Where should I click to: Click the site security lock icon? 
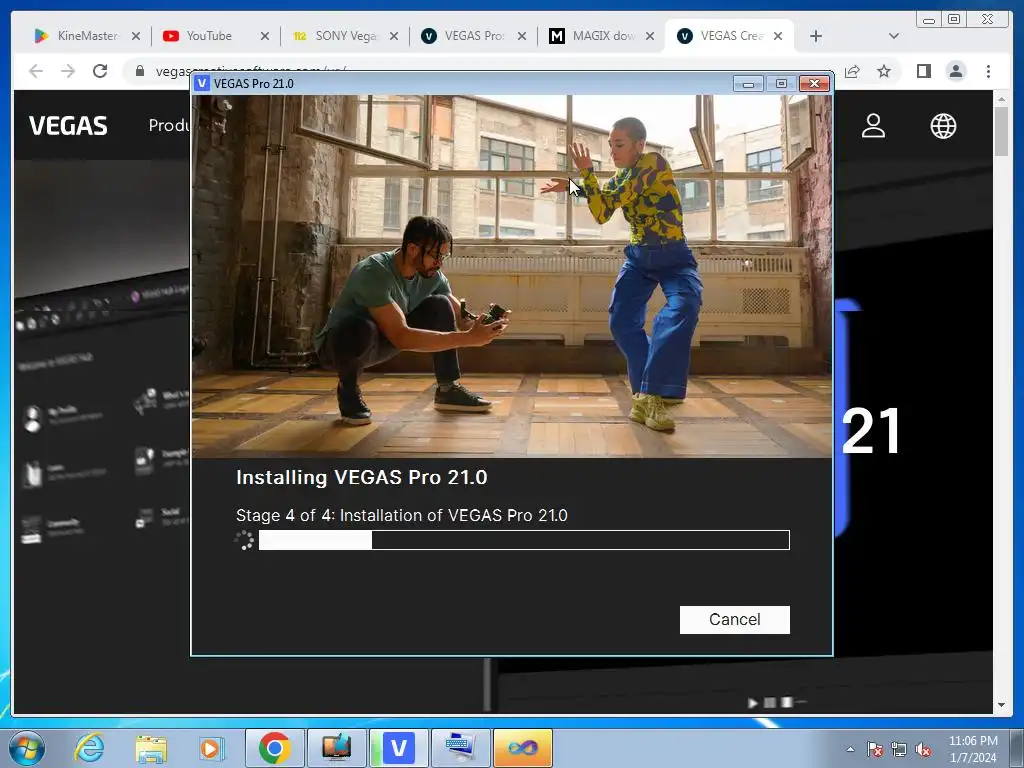point(140,71)
